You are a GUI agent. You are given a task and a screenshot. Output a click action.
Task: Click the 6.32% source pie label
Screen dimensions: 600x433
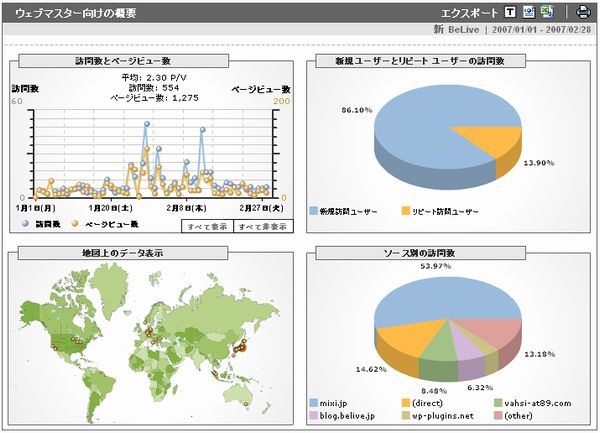480,387
